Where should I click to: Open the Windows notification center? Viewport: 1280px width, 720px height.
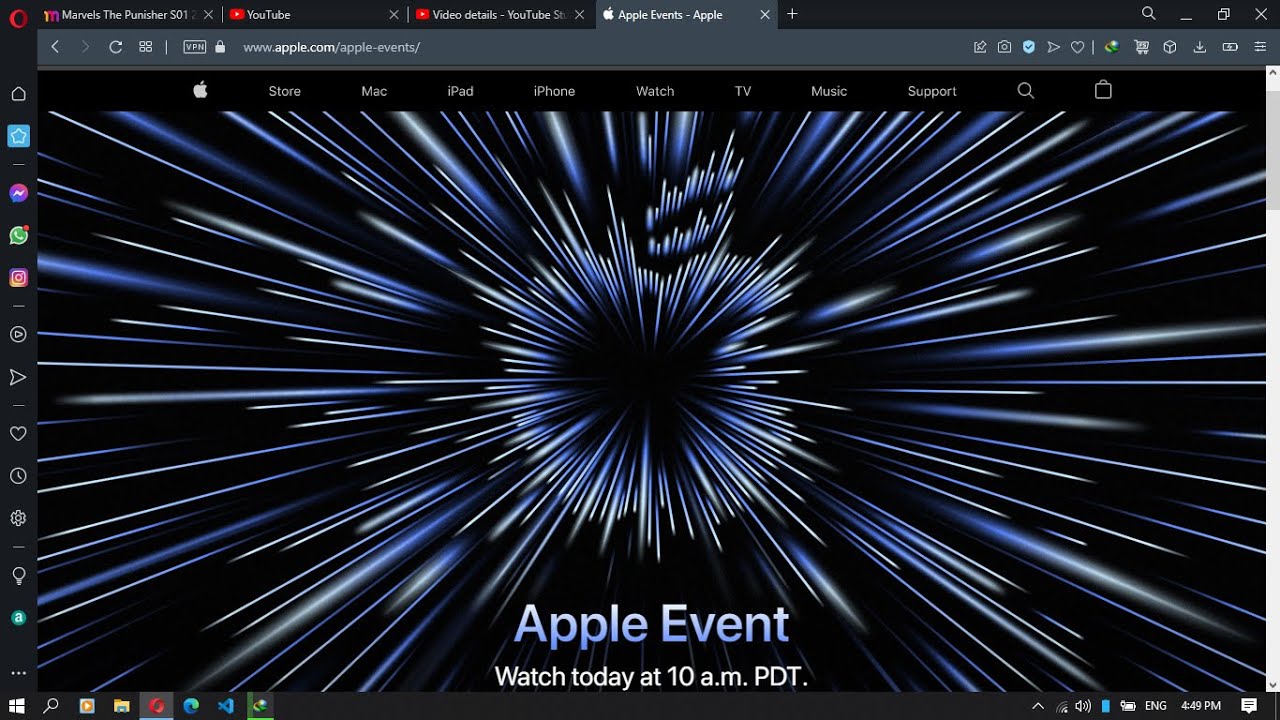pyautogui.click(x=1249, y=706)
